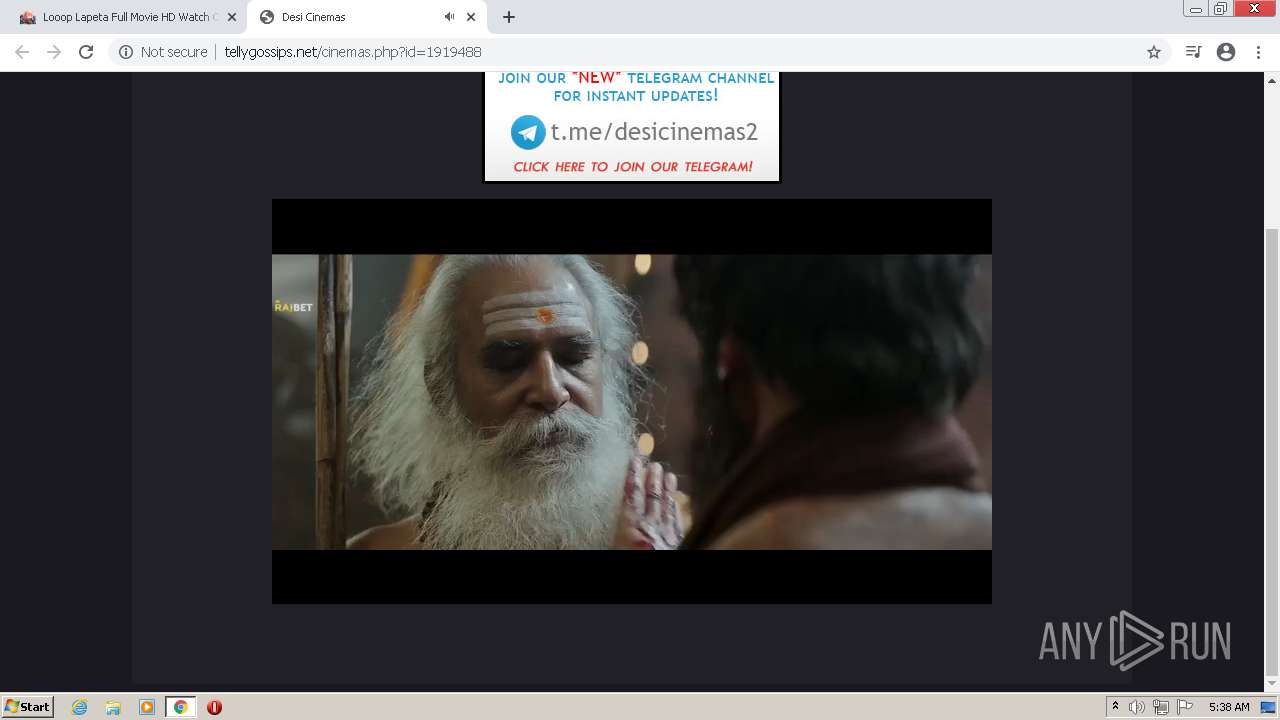Open File Explorer from taskbar
This screenshot has height=720, width=1280.
click(x=113, y=707)
